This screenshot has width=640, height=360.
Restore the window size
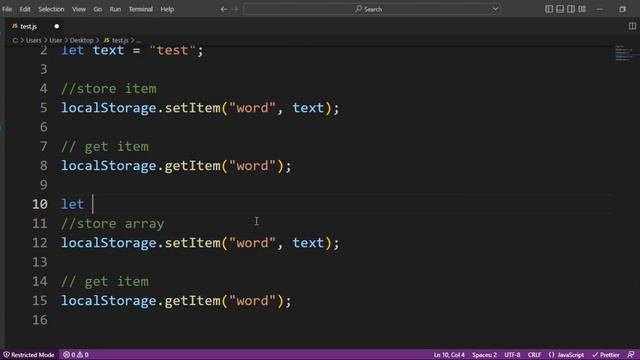click(622, 9)
